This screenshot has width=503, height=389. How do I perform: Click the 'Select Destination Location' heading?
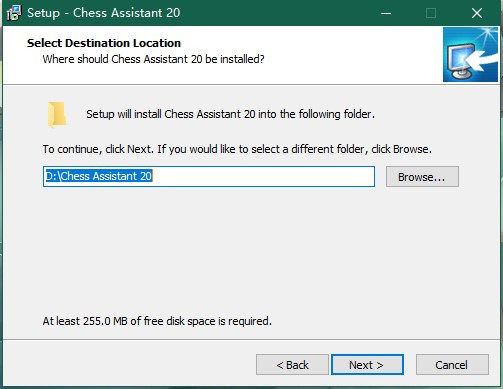point(104,43)
